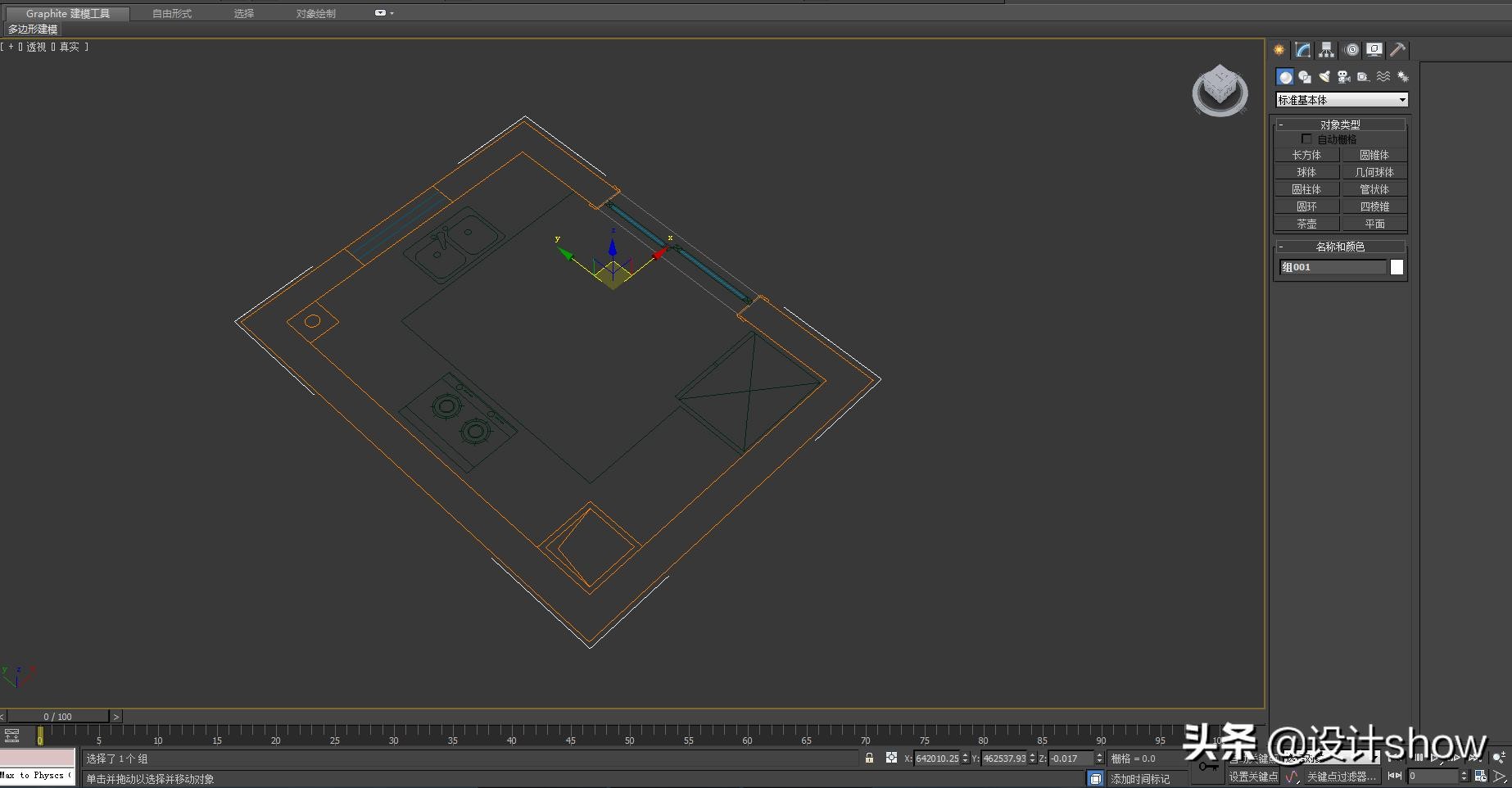Open the Utilities hammer icon
This screenshot has width=1512, height=788.
[x=1398, y=50]
